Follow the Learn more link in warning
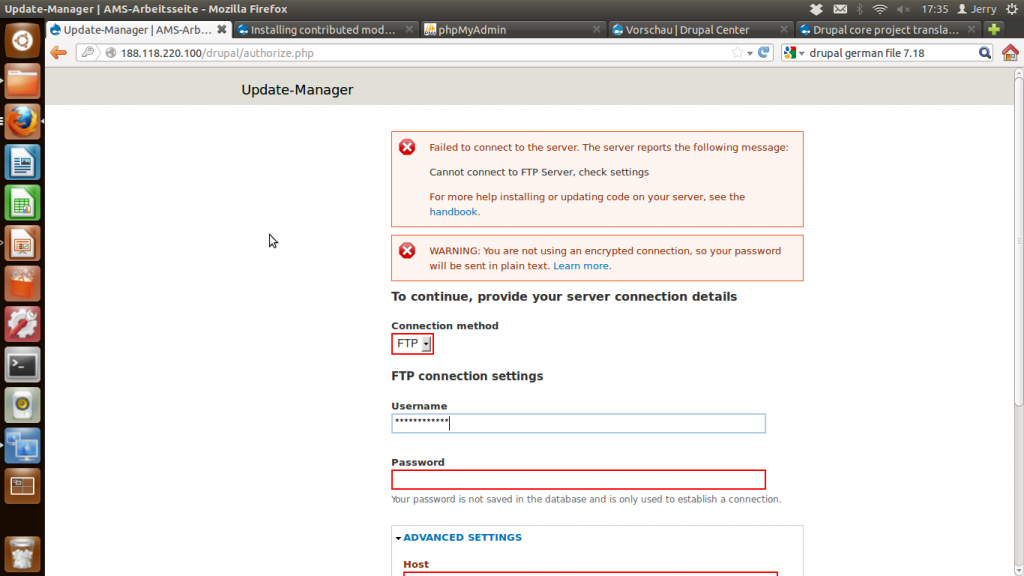Screen dimensions: 1024x576 tap(581, 266)
